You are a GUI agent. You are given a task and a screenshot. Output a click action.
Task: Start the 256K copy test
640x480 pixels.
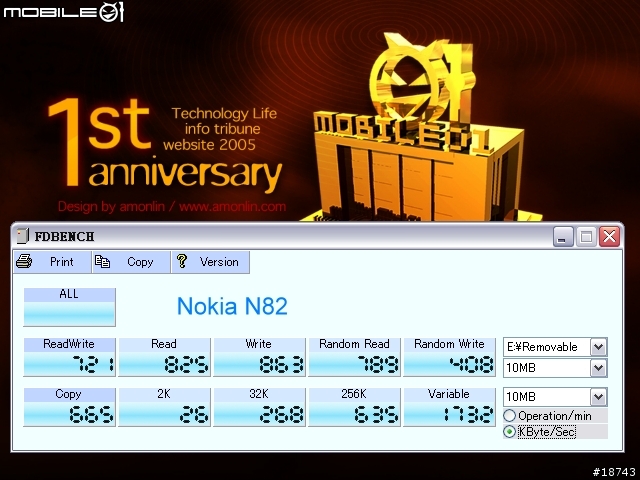click(x=354, y=407)
